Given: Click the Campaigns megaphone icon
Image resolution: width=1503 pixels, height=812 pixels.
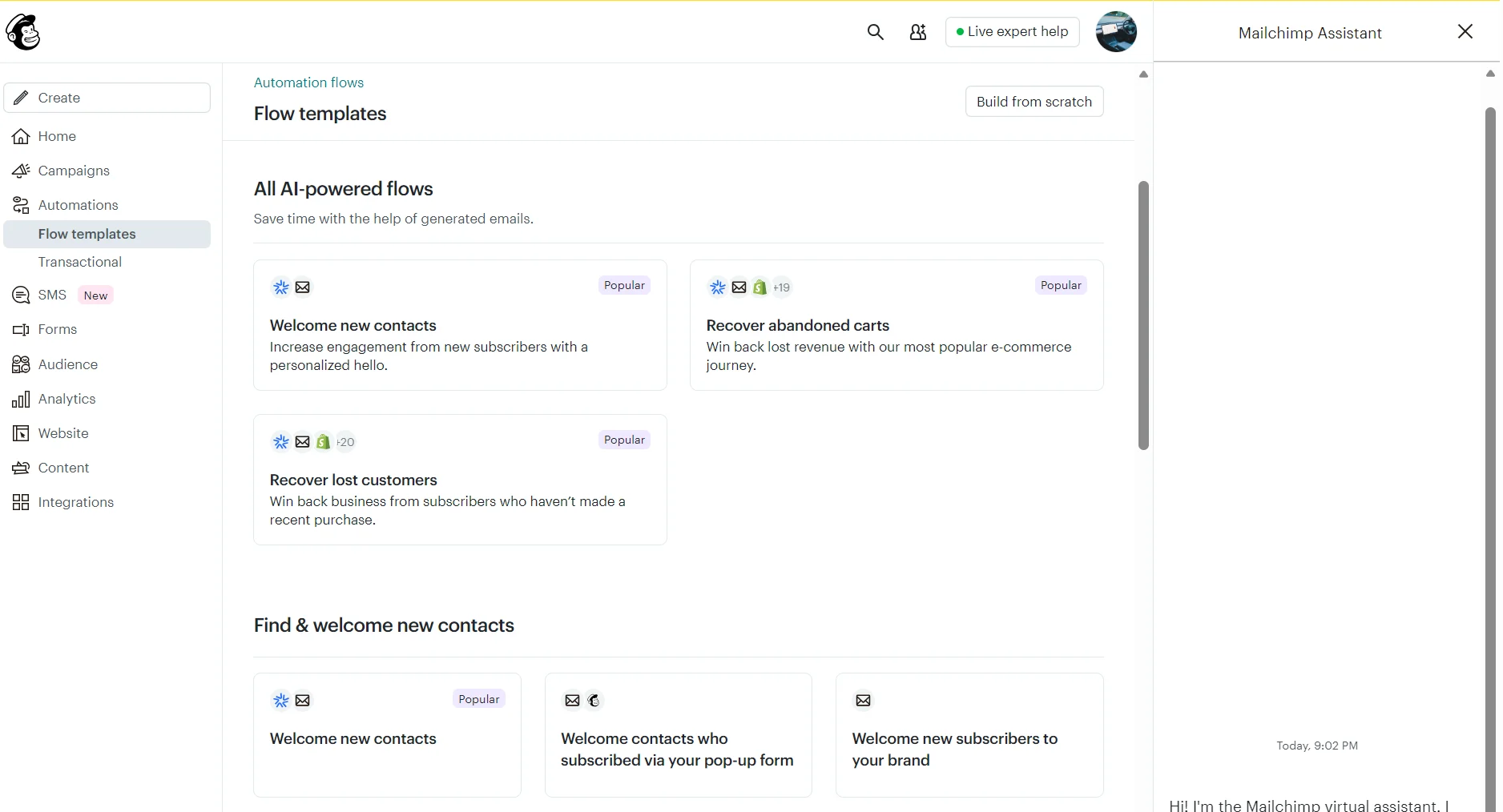Looking at the screenshot, I should click(x=21, y=171).
